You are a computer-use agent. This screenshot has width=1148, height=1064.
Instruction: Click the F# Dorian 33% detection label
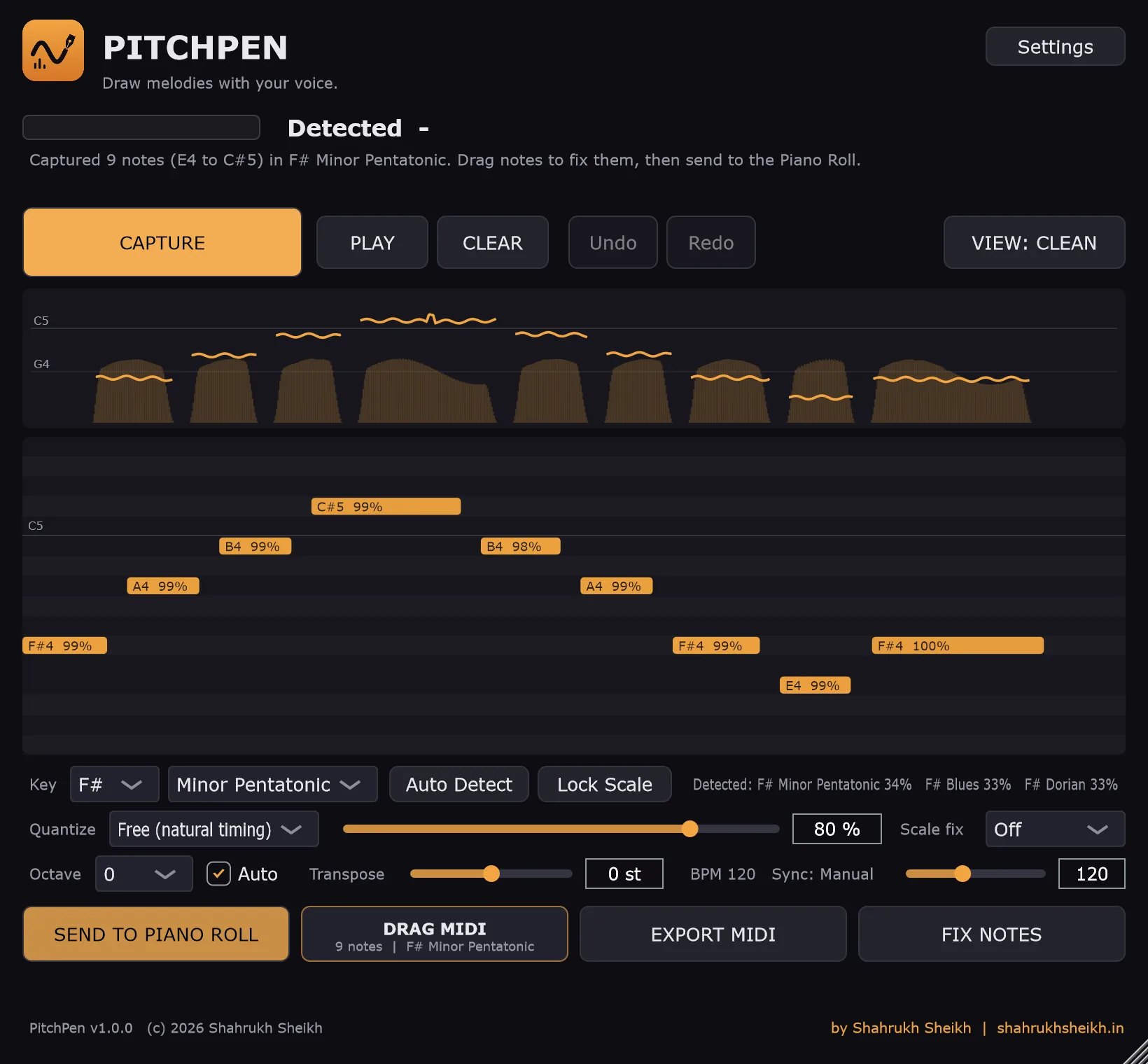1071,784
